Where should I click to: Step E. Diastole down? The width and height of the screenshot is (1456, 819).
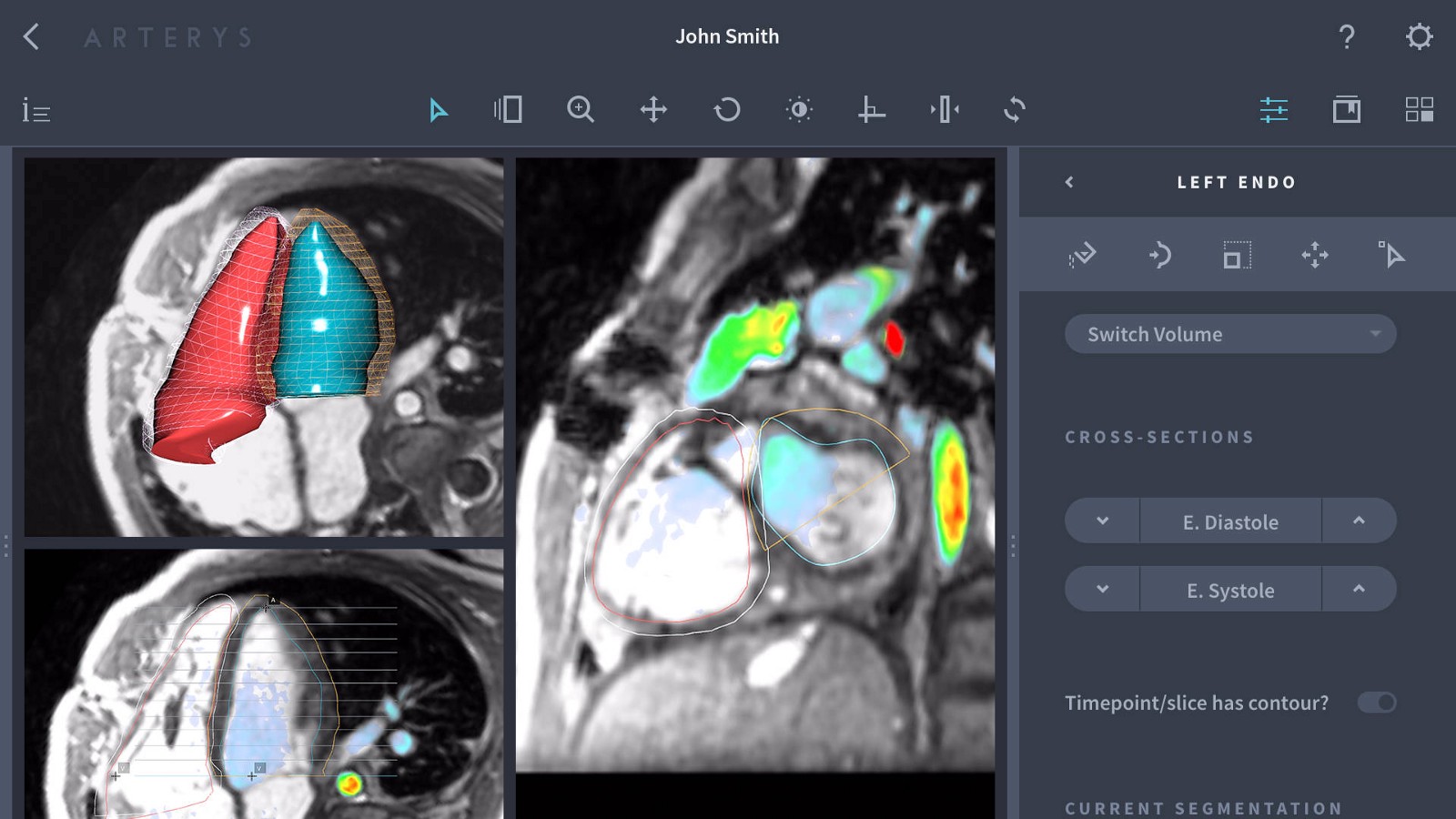coord(1102,521)
